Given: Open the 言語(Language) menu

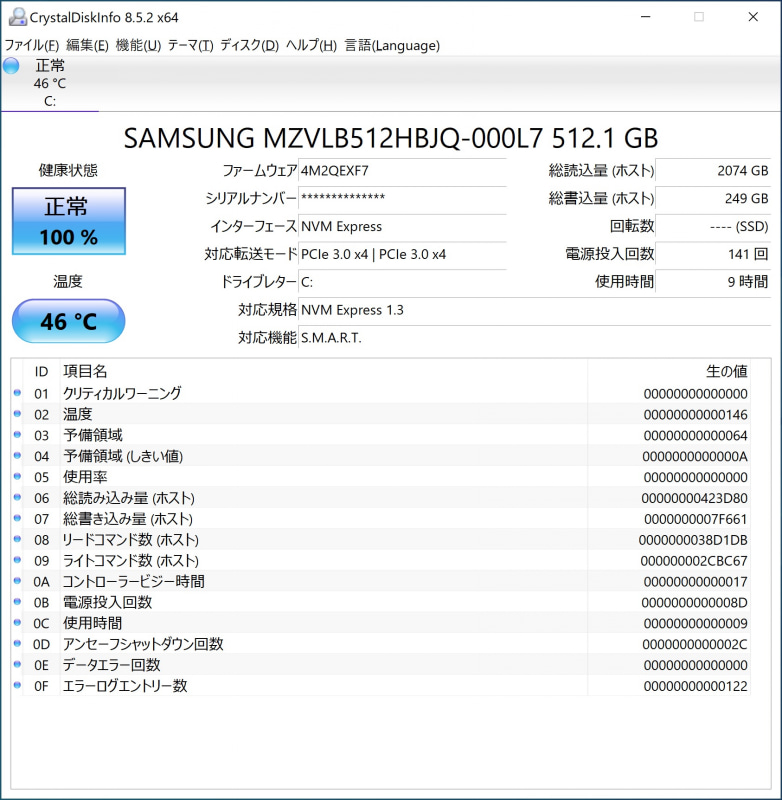Looking at the screenshot, I should [x=392, y=45].
